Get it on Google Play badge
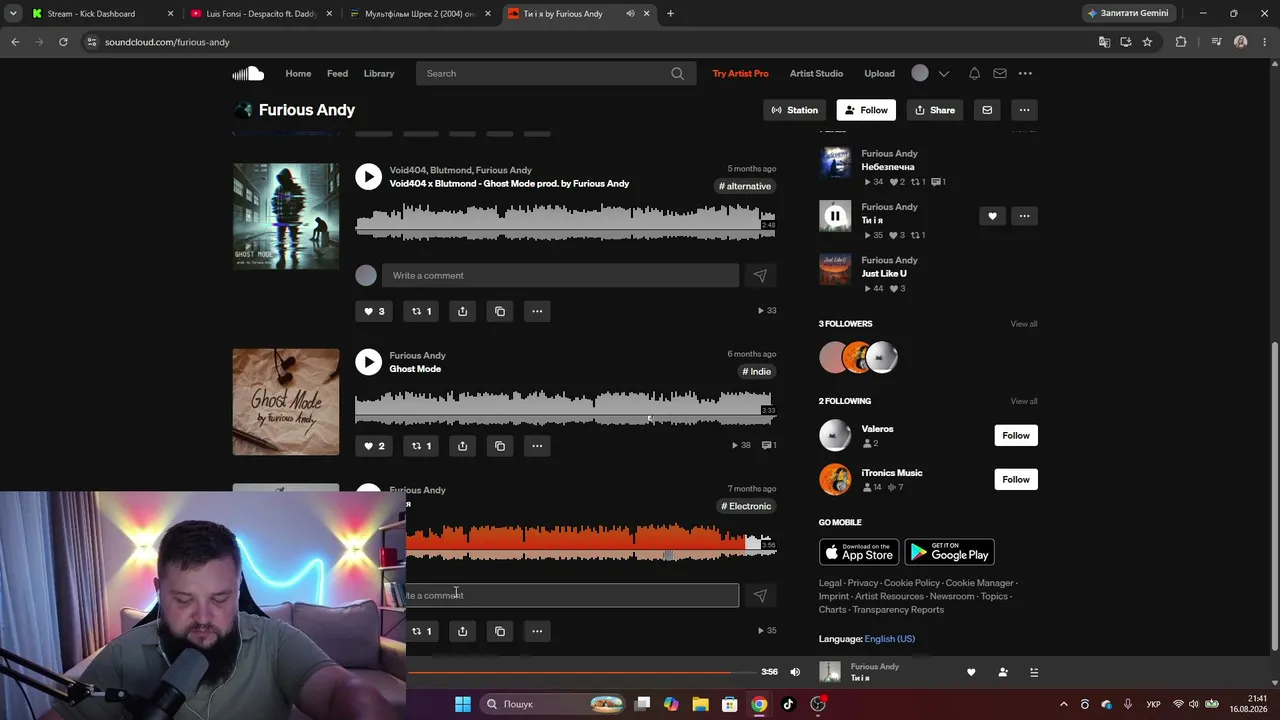Viewport: 1280px width, 720px height. click(949, 552)
